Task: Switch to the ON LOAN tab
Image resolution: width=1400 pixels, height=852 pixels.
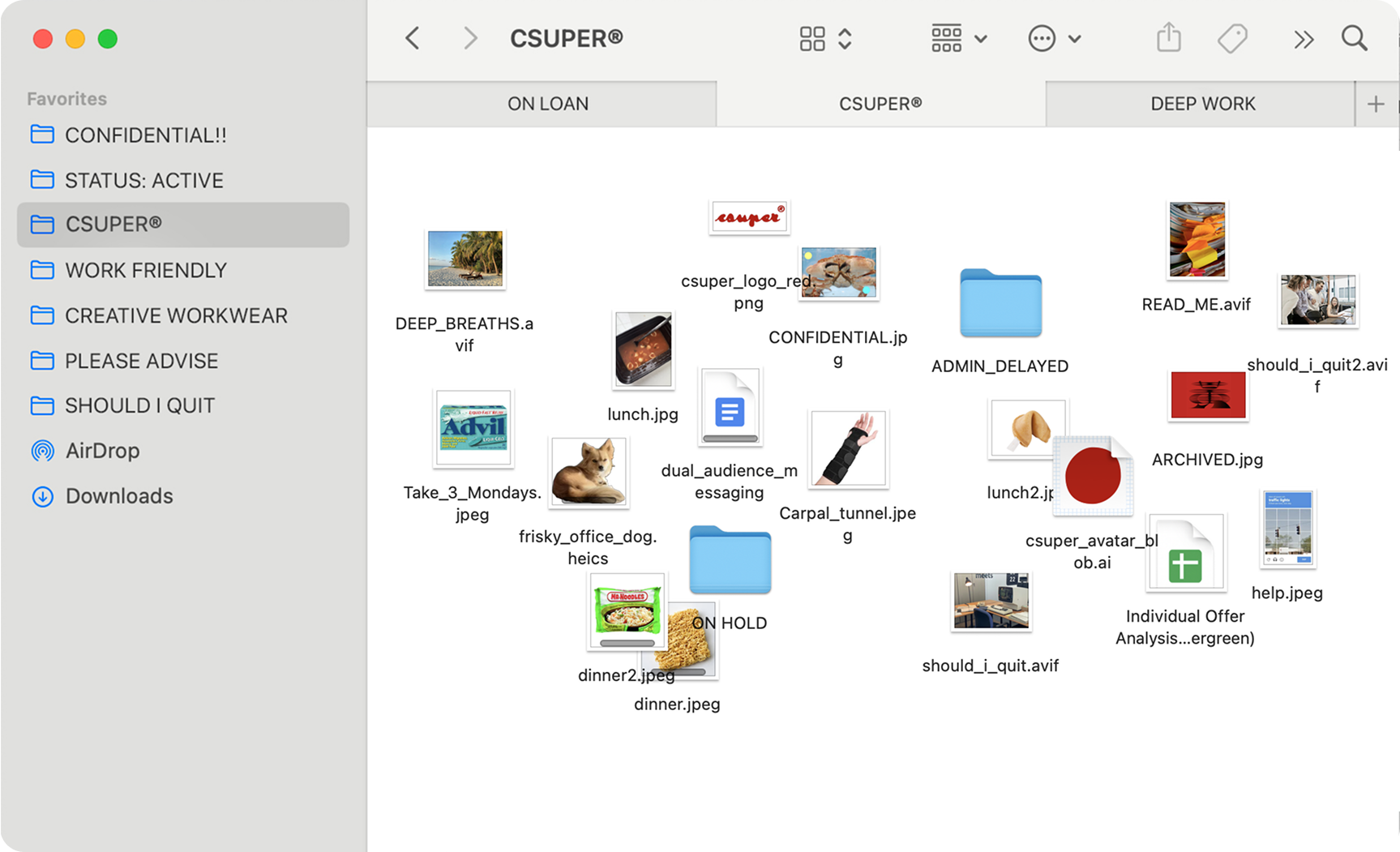Action: [547, 104]
